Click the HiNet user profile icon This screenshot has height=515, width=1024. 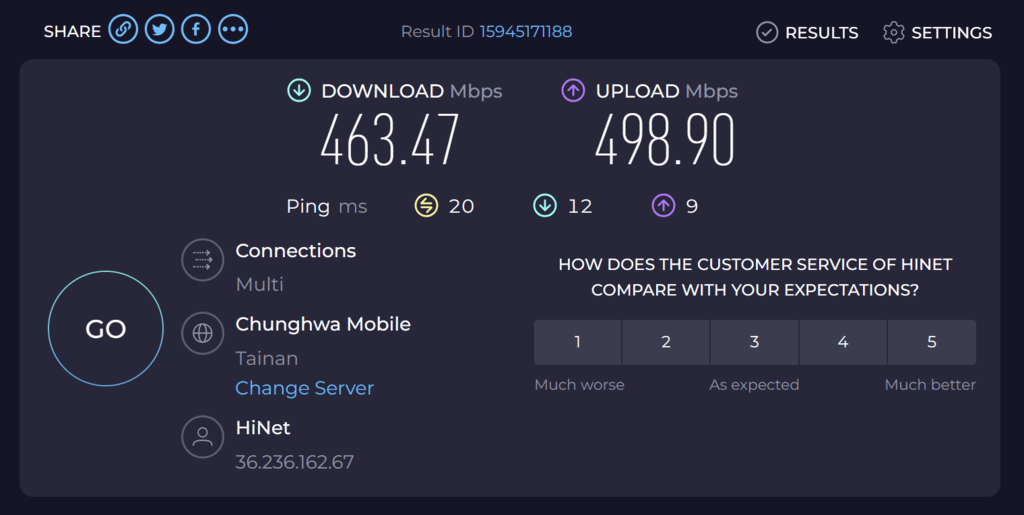tap(202, 437)
